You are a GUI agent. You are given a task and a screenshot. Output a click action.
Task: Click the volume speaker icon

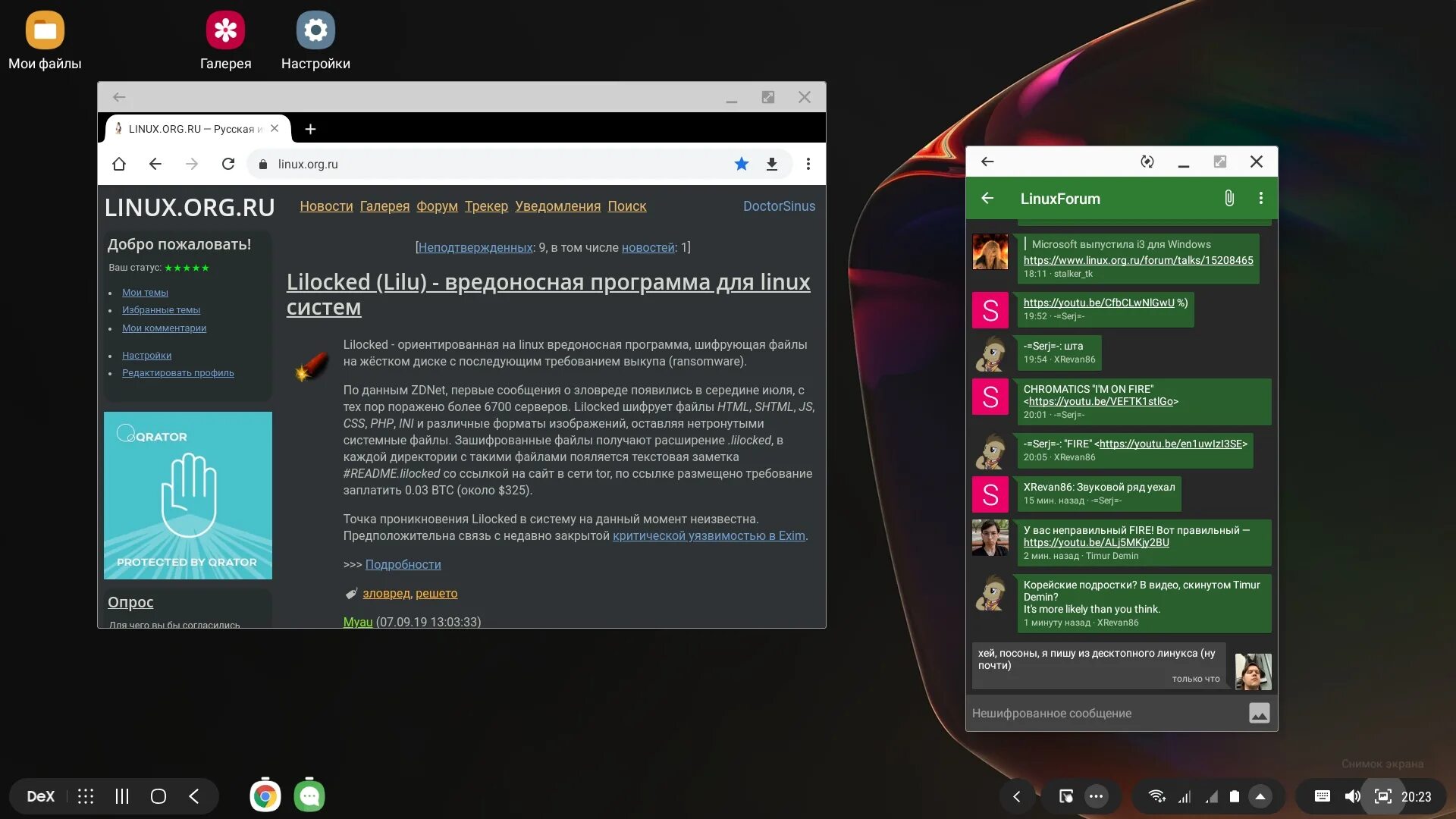tap(1352, 797)
